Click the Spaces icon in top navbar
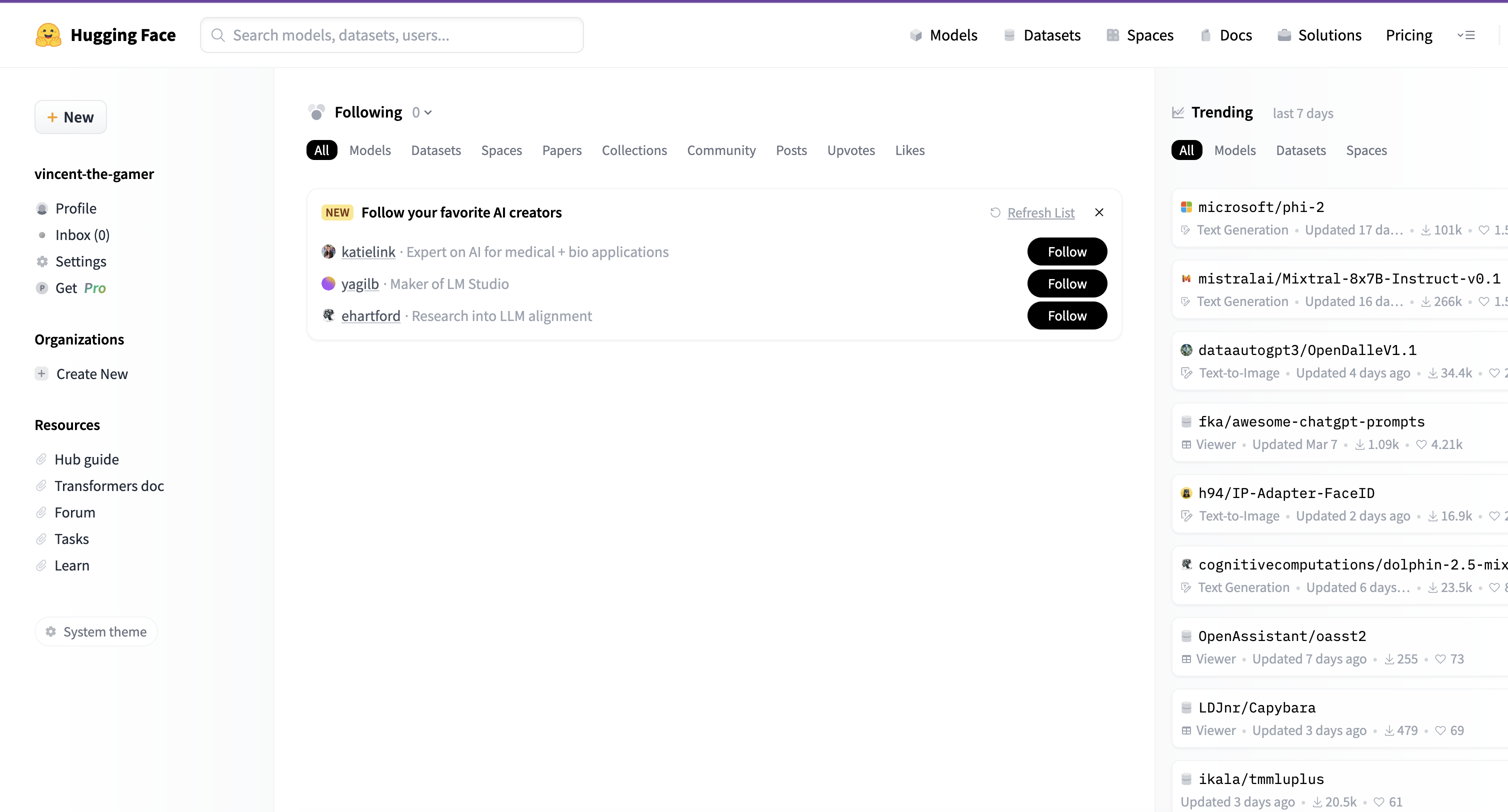This screenshot has width=1508, height=812. 1112,35
